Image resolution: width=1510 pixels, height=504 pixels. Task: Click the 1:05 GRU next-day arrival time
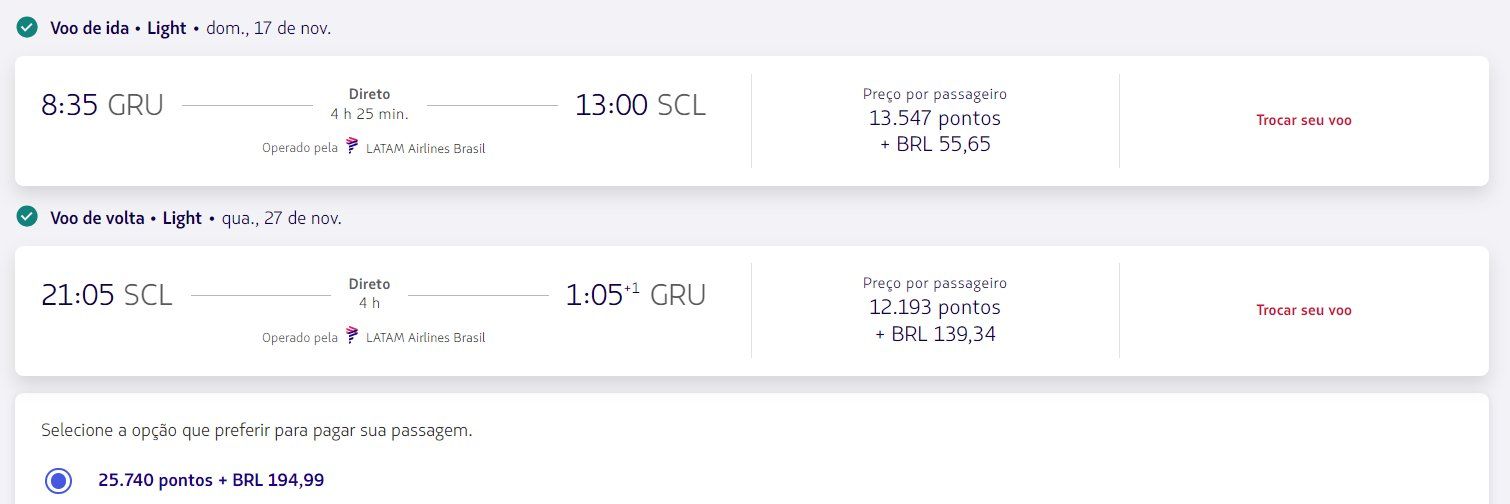[635, 295]
